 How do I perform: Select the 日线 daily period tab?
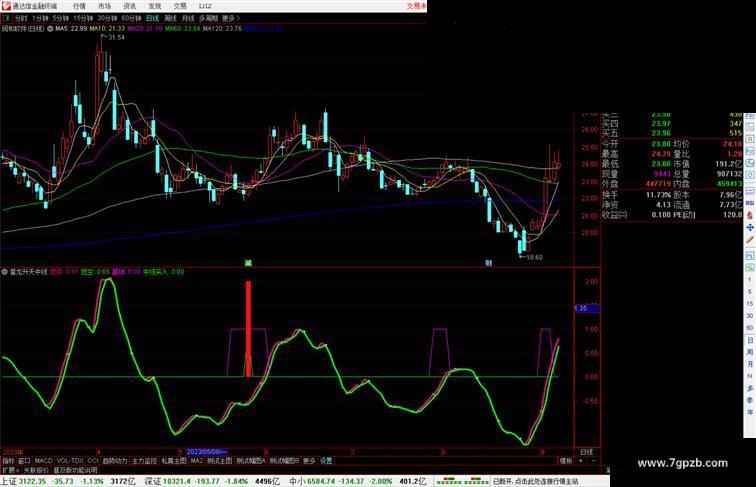[x=152, y=18]
